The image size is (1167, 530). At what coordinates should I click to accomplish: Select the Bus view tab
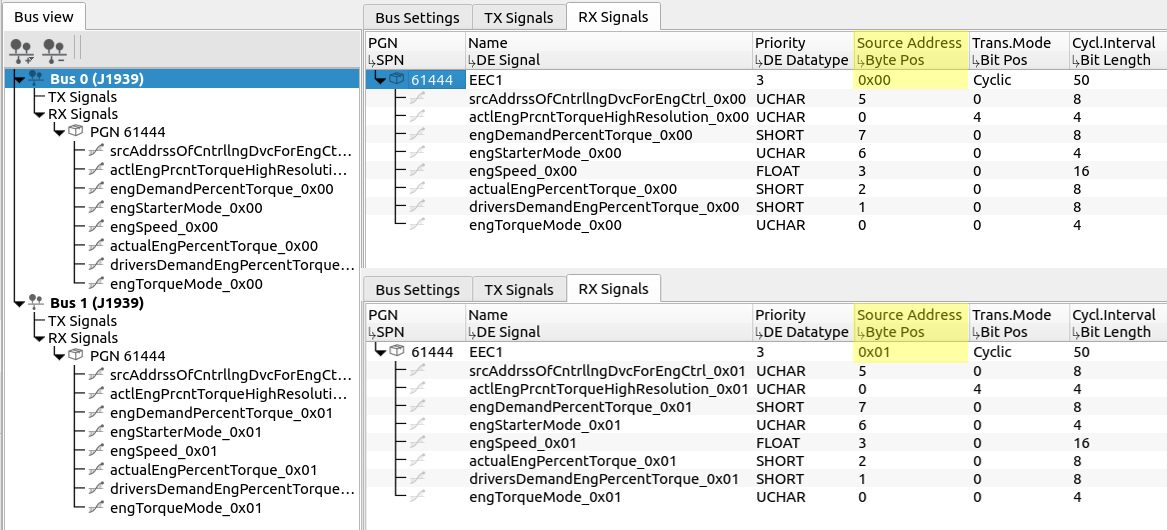(43, 16)
